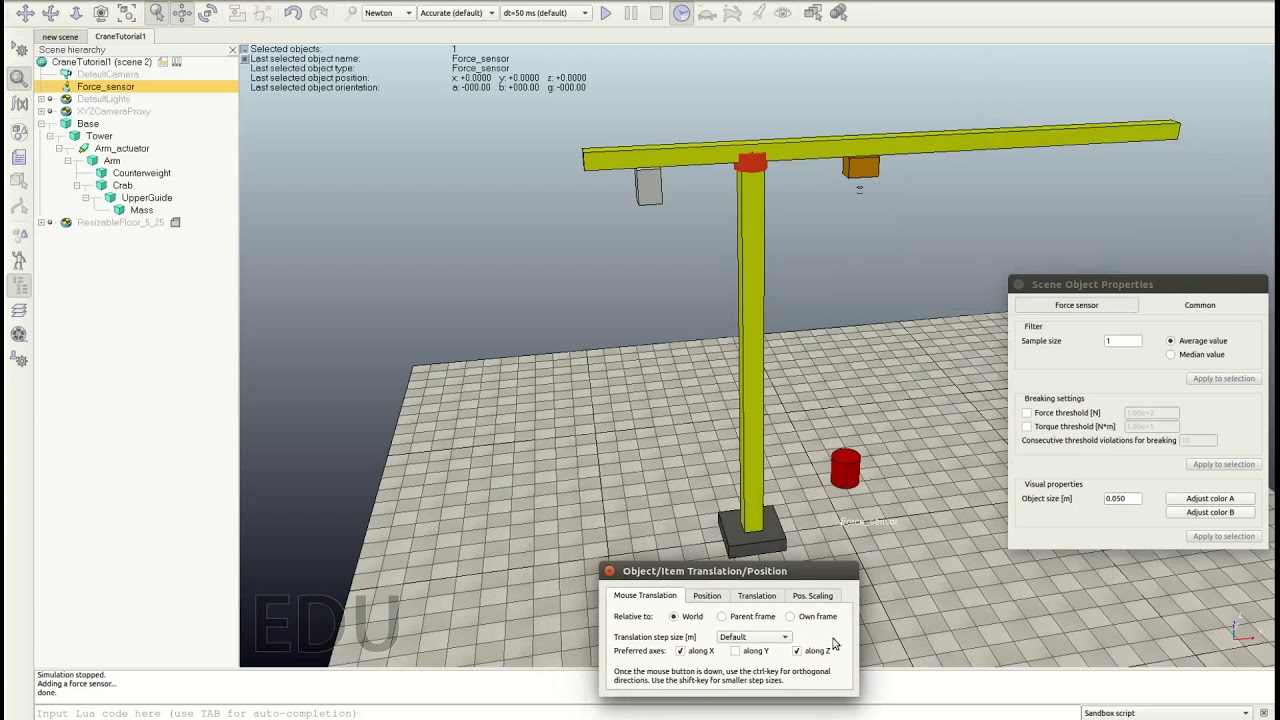Open the 'Sandbox script' dropdown
This screenshot has height=720, width=1280.
coord(1166,713)
